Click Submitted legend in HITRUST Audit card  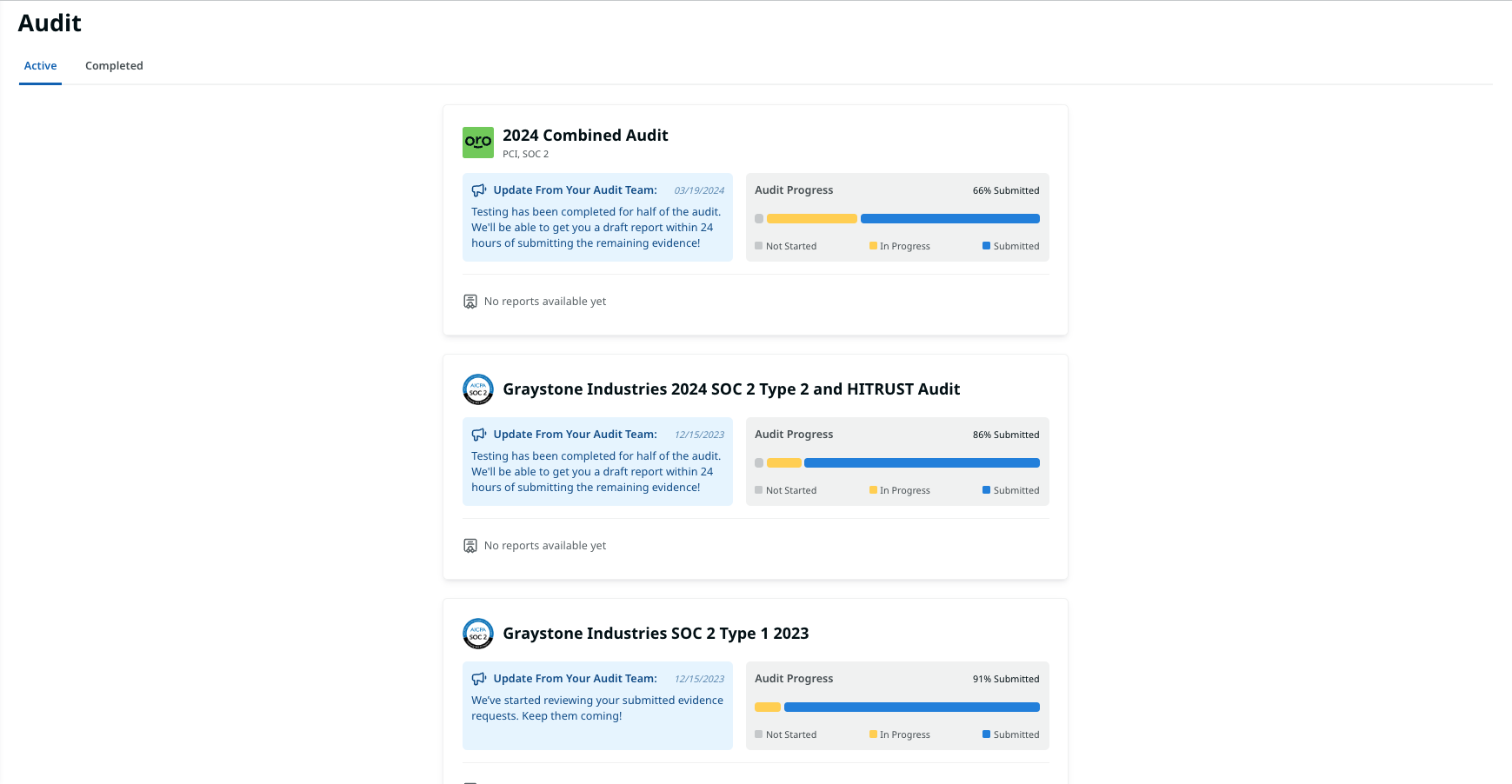[x=1011, y=490]
